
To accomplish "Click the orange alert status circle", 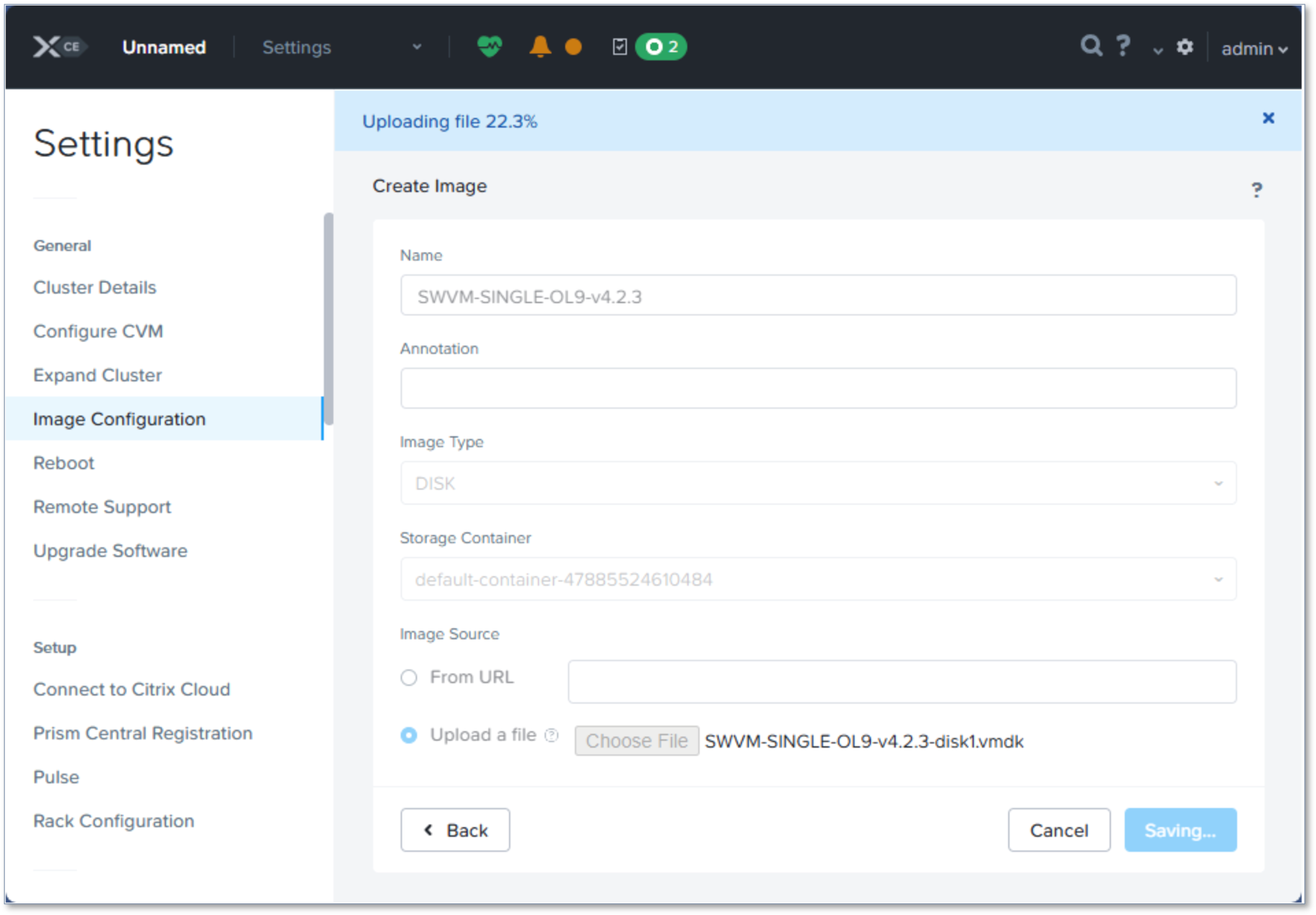I will pos(573,47).
